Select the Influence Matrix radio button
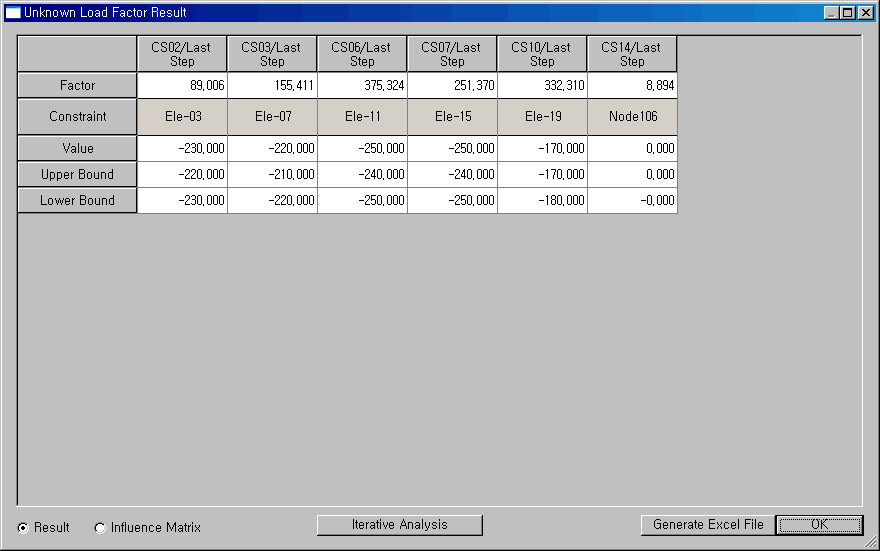The image size is (880, 551). tap(100, 528)
